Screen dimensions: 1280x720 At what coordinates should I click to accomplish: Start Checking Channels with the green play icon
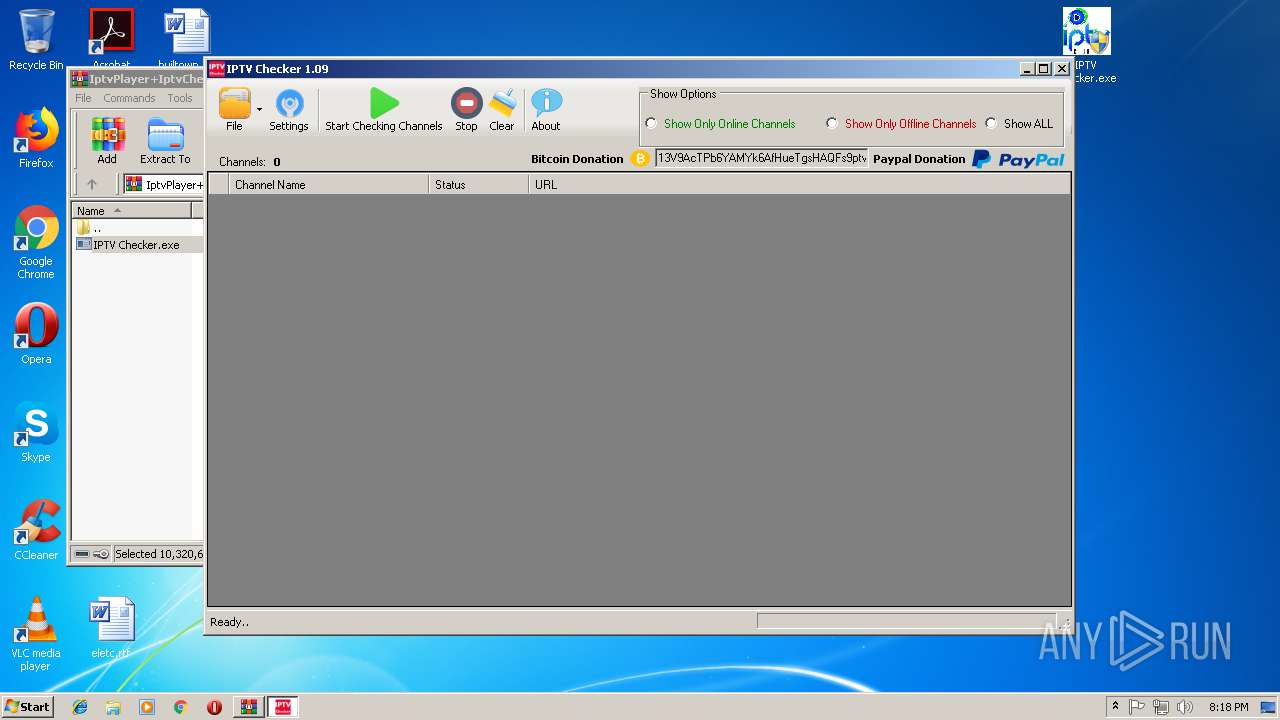click(x=384, y=110)
